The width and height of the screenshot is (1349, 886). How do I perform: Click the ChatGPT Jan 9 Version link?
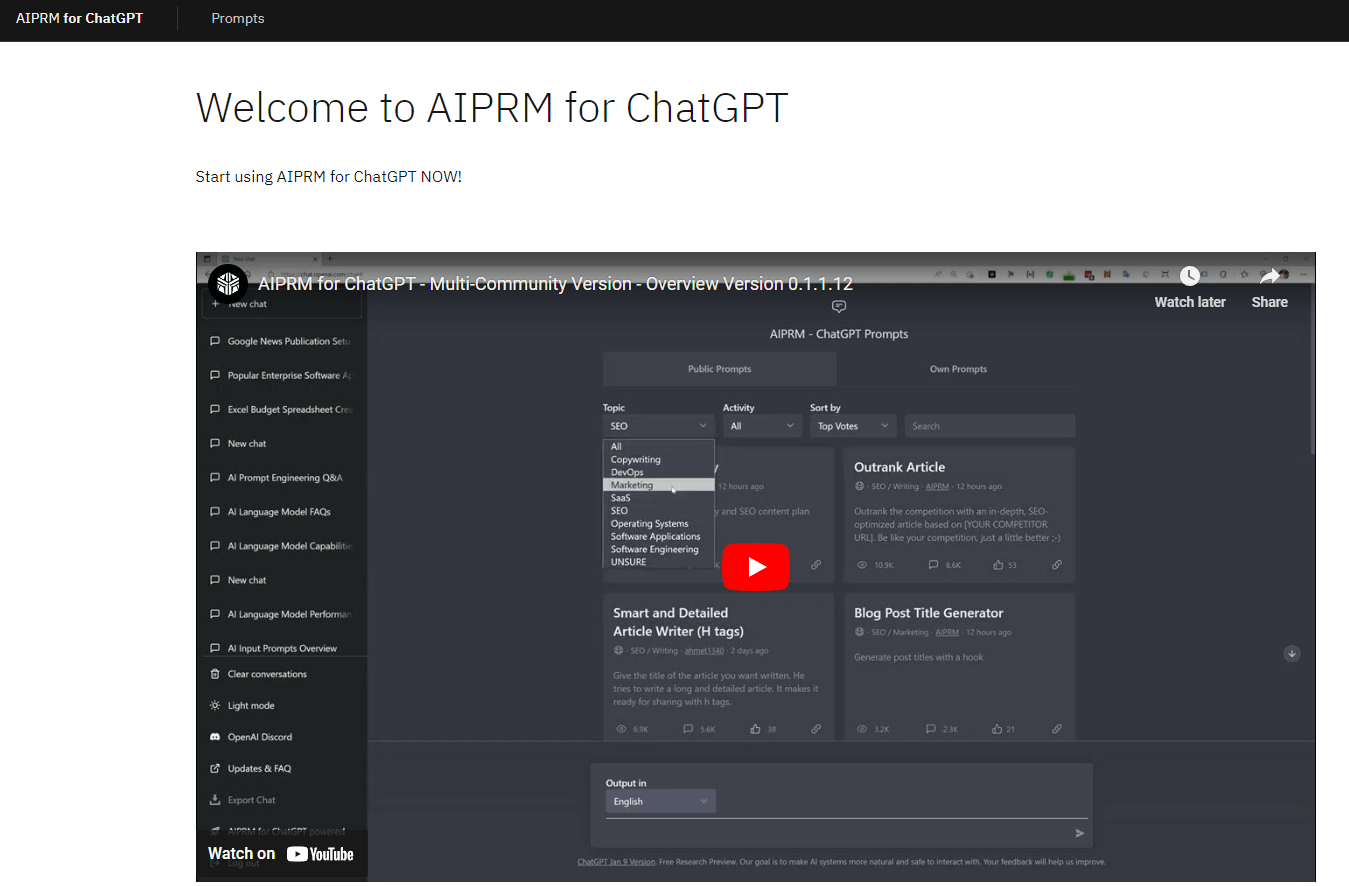pos(616,862)
